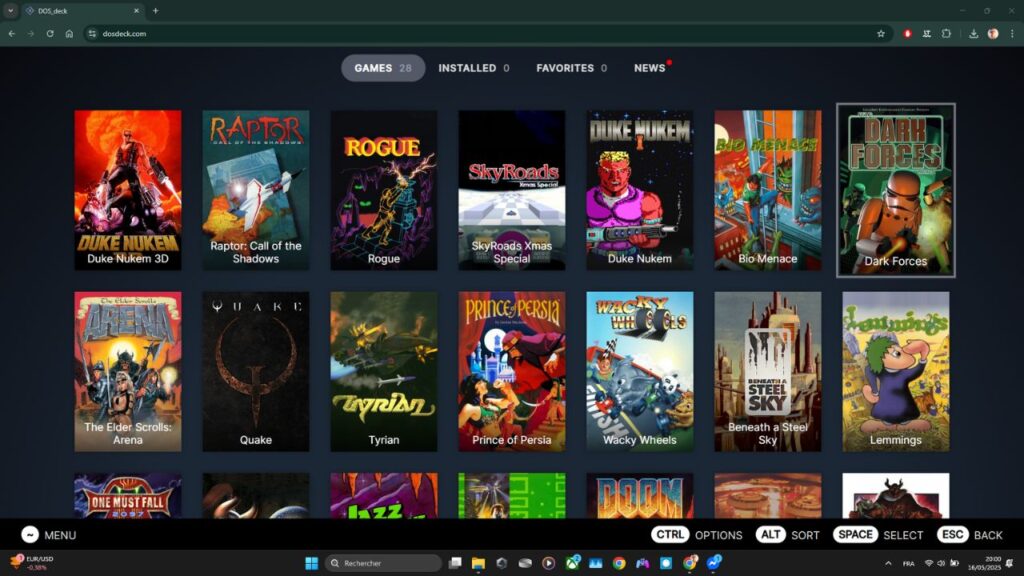
Task: Bookmark this page with the star icon
Action: (x=880, y=33)
